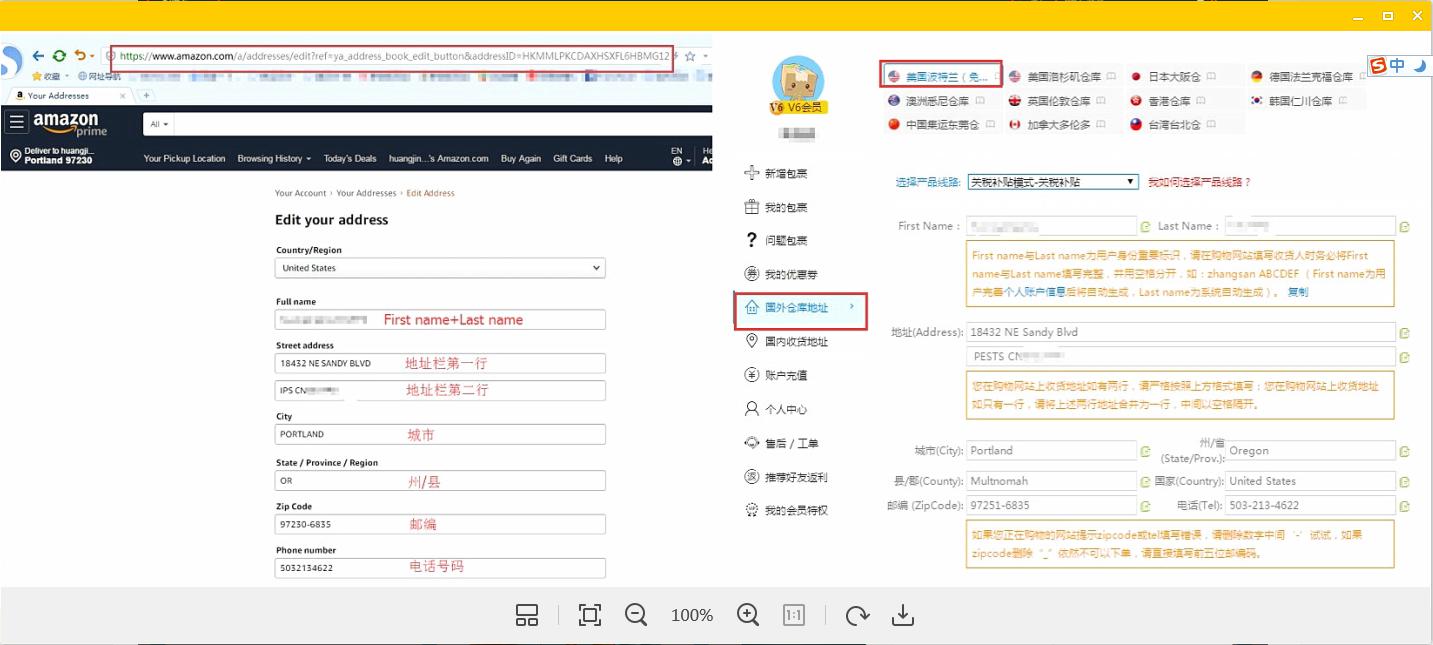This screenshot has height=645, width=1433.
Task: Copy 18432 NE Sandy Blvd address line
Action: tap(1405, 333)
